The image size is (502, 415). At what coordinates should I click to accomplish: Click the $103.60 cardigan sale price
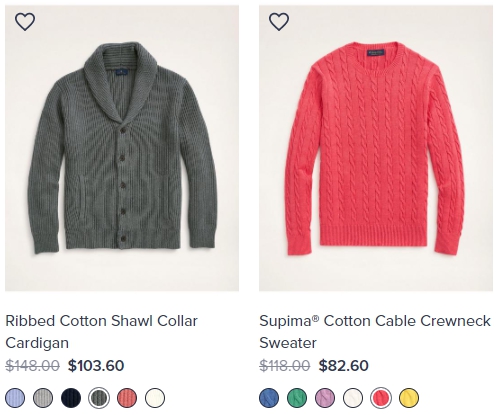(96, 366)
